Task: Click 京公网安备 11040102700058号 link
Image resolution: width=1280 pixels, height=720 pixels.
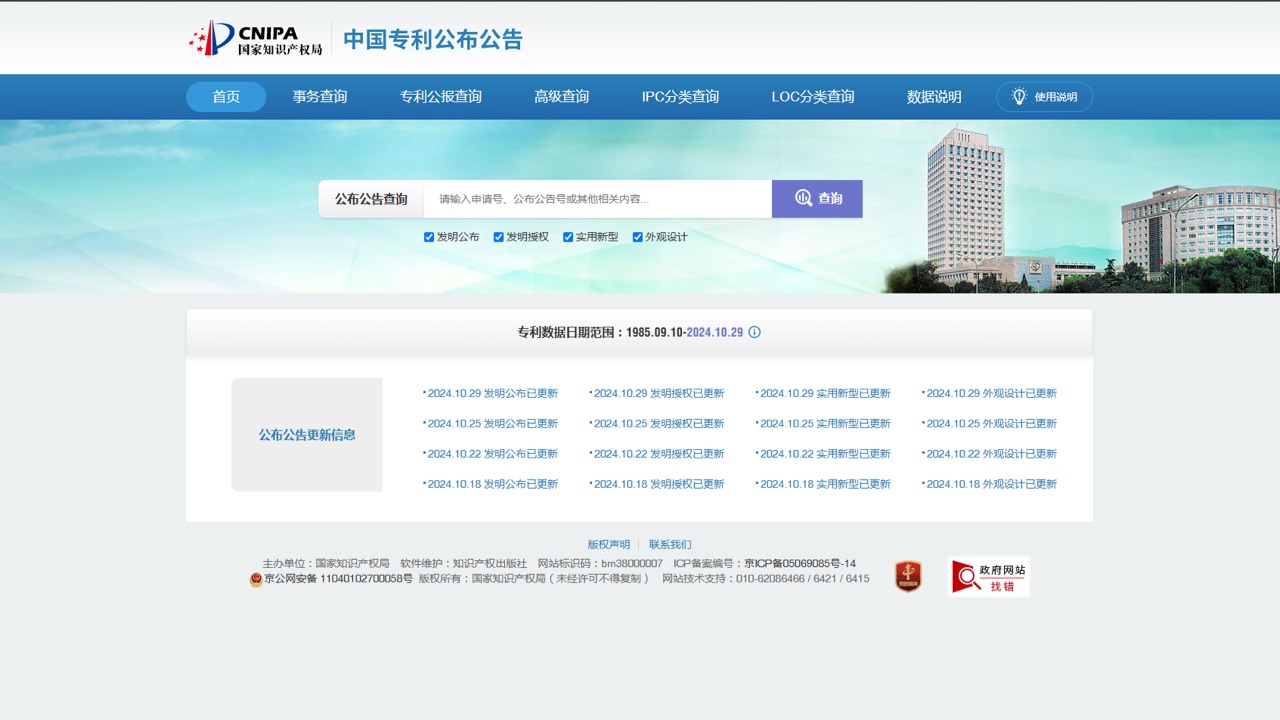Action: pyautogui.click(x=338, y=579)
